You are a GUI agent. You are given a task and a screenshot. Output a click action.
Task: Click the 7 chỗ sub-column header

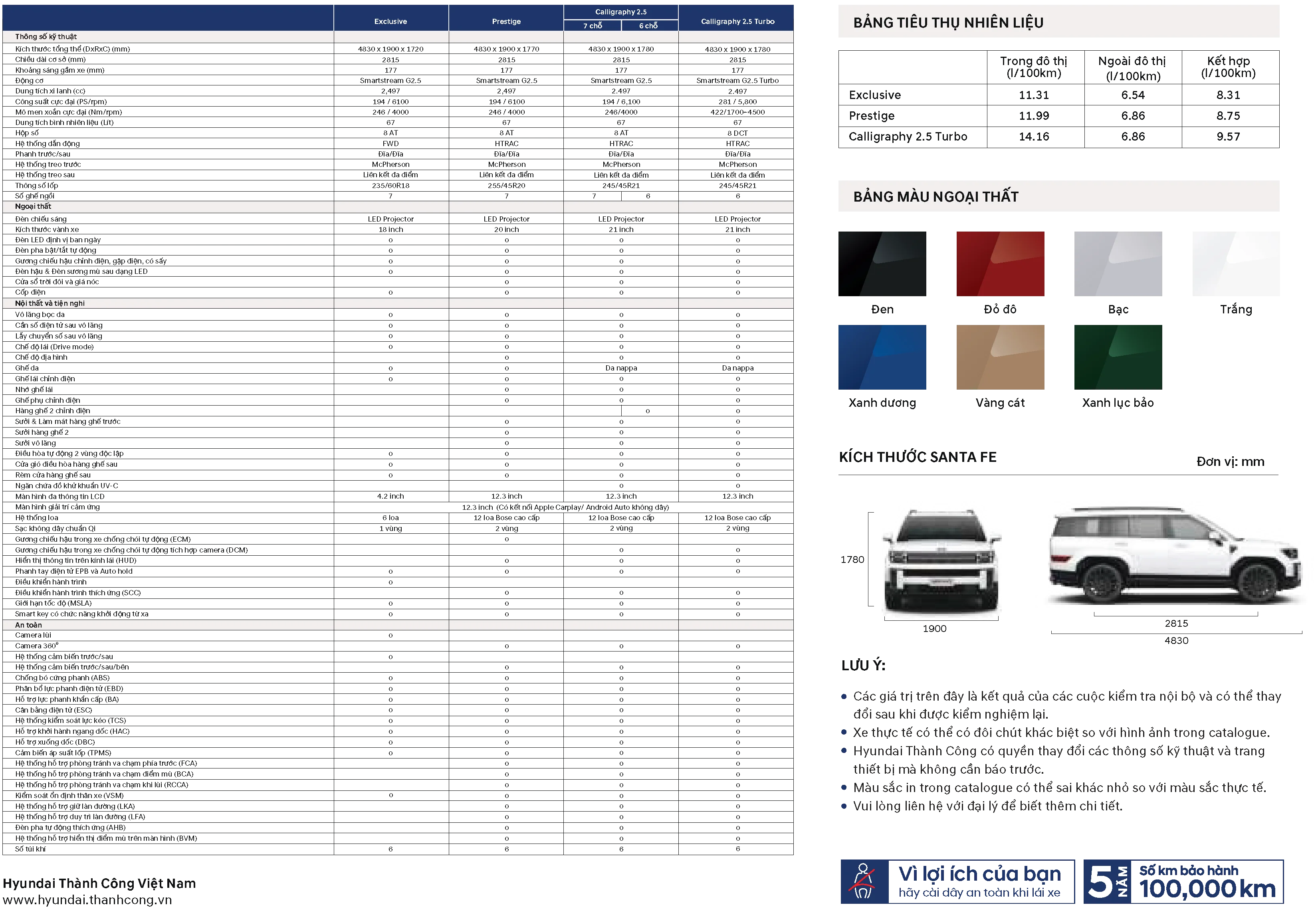pyautogui.click(x=593, y=26)
